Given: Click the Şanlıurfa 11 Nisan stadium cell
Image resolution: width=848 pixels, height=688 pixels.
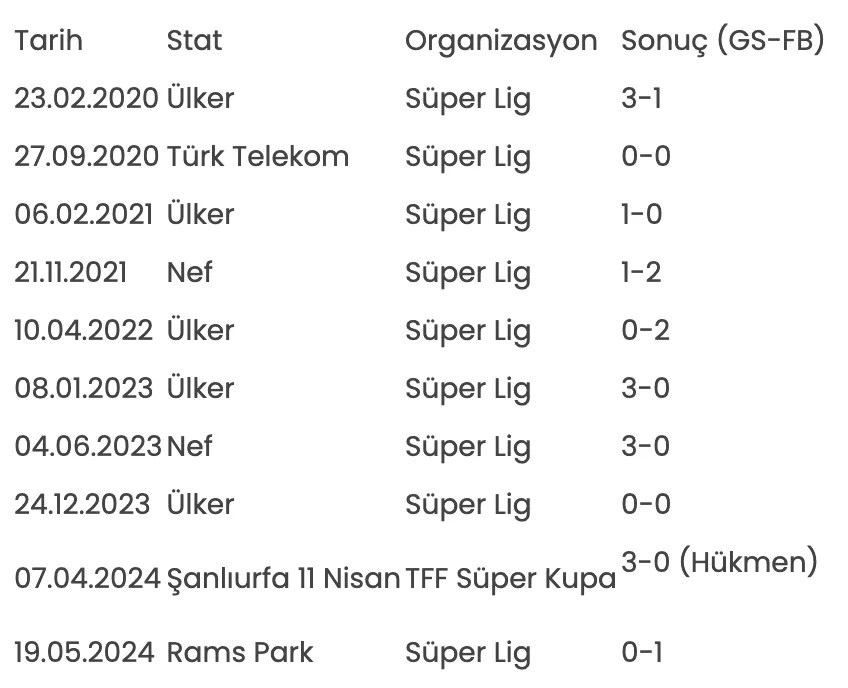Looking at the screenshot, I should pos(283,578).
